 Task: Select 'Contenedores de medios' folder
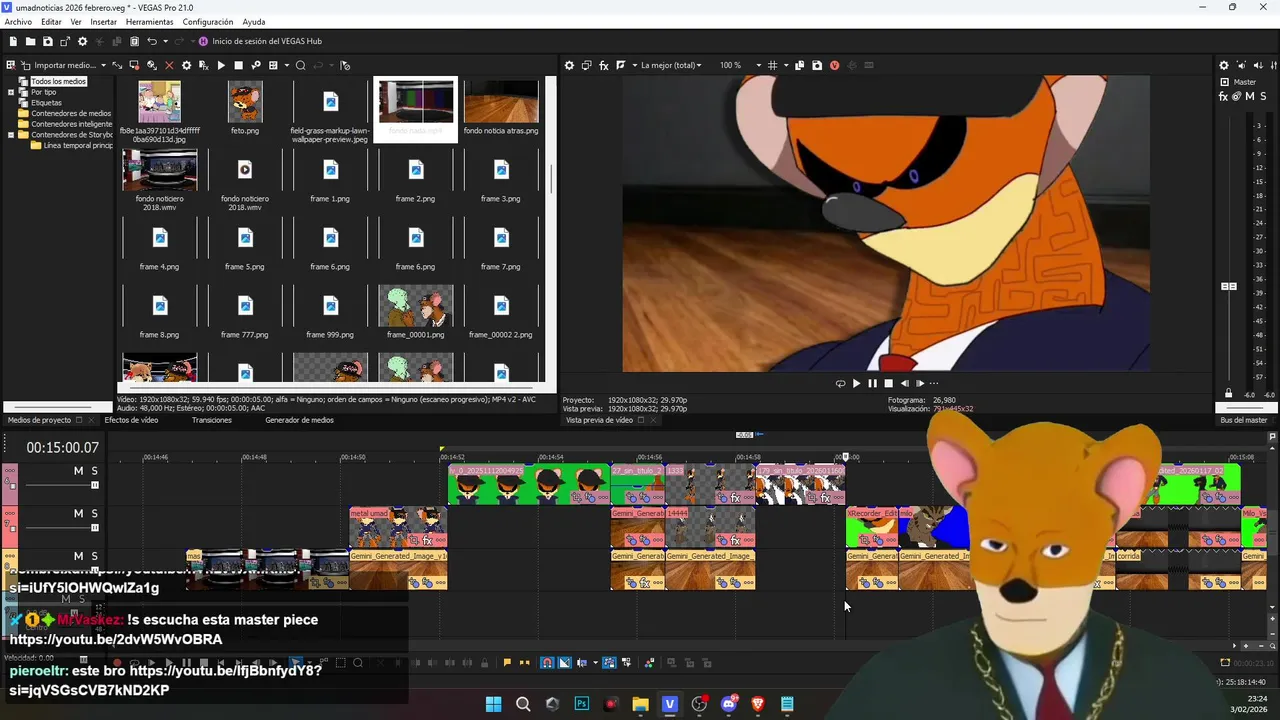pyautogui.click(x=71, y=113)
